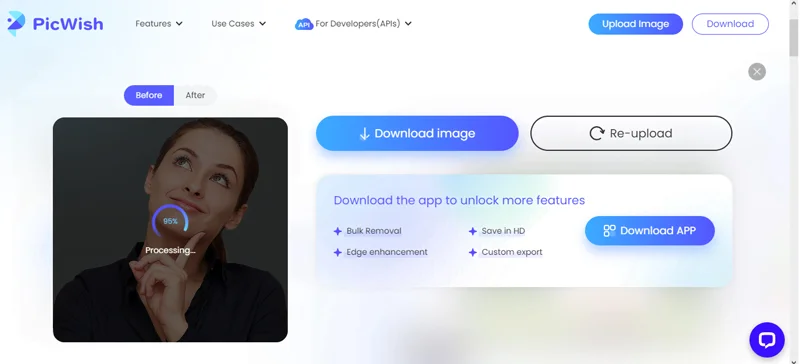Viewport: 800px width, 364px height.
Task: Switch preview to Before
Action: pos(149,95)
